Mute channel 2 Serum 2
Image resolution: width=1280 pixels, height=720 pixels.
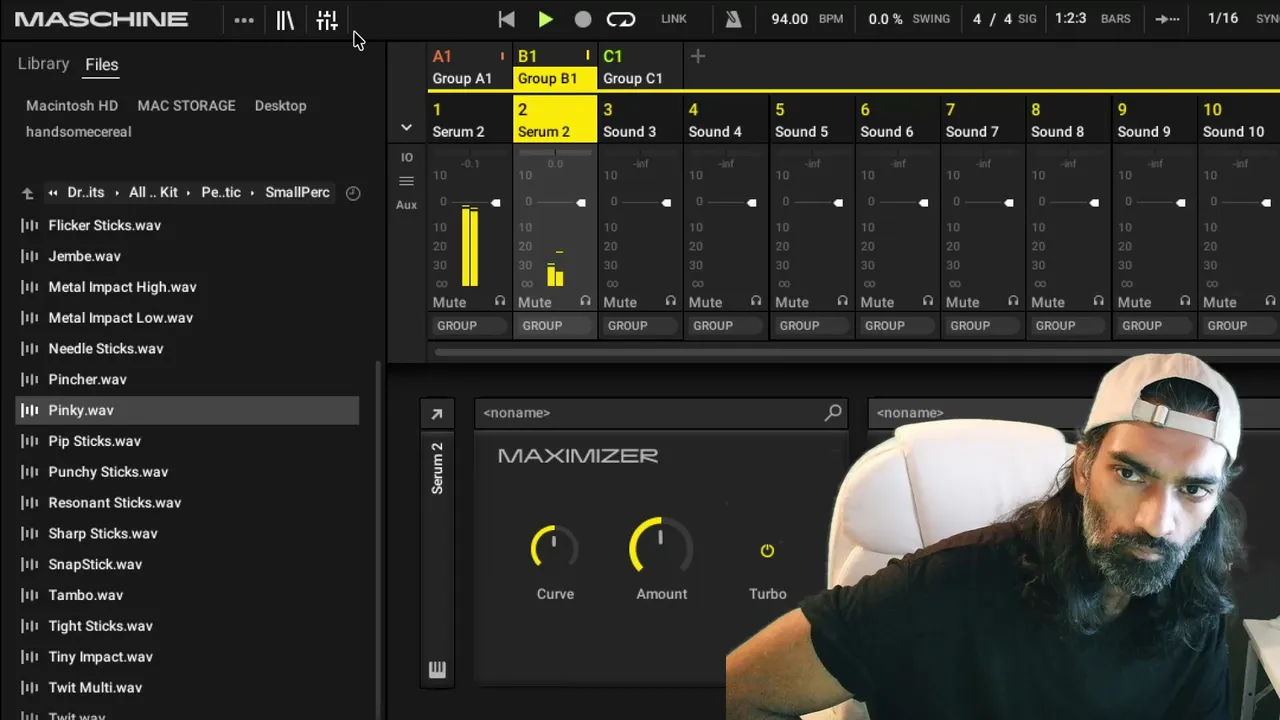(x=534, y=302)
